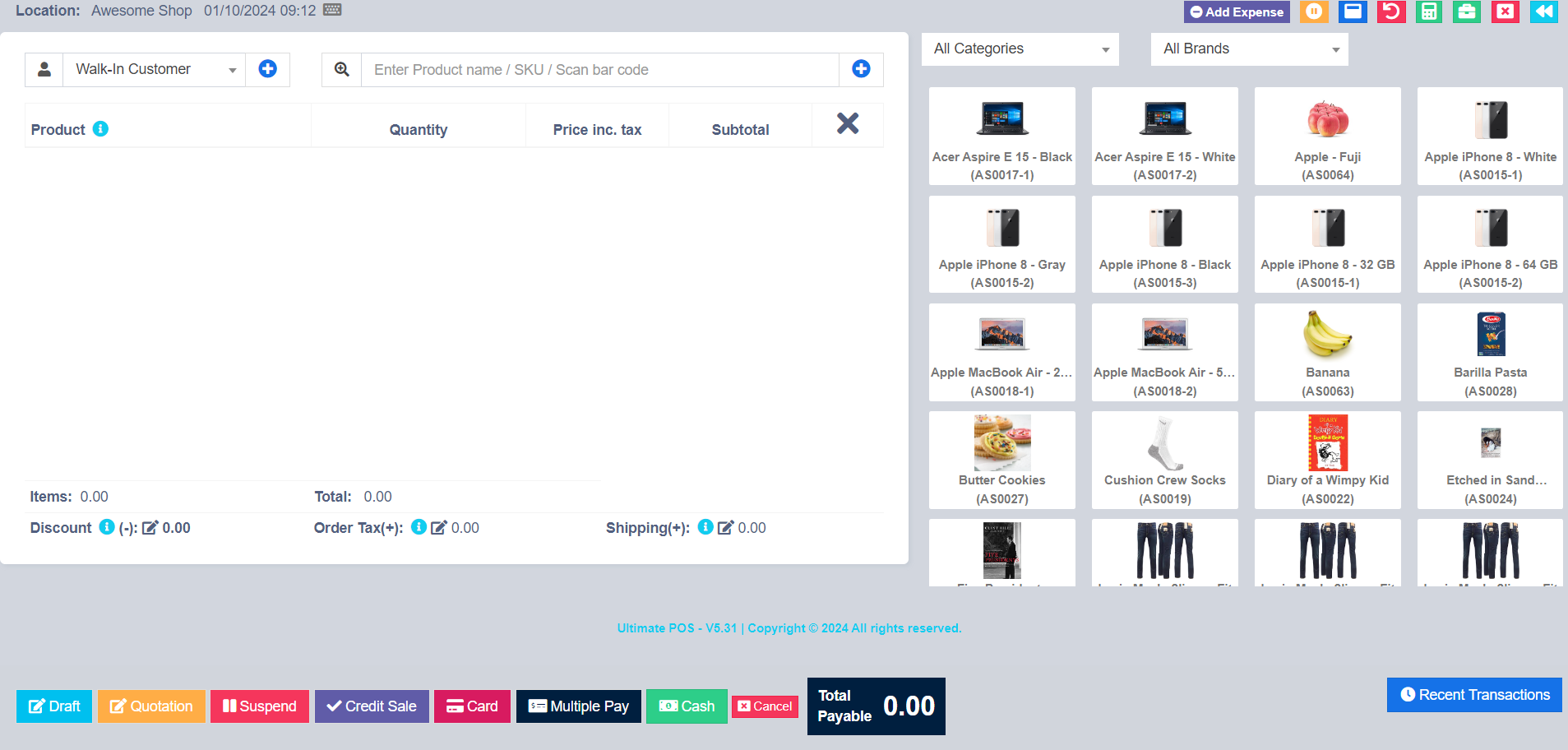Open Multiple Pay
Viewport: 1568px width, 750px height.
coord(579,706)
